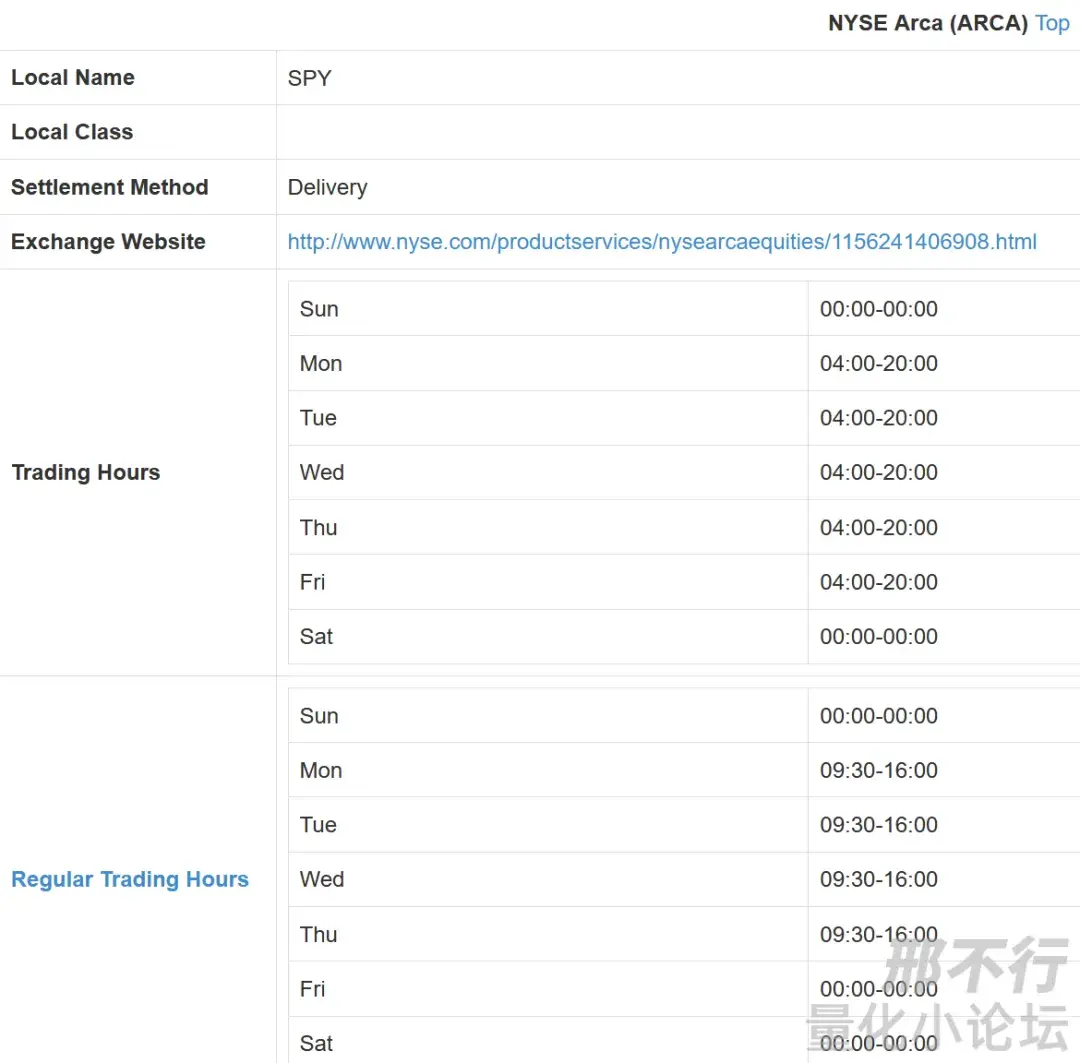This screenshot has height=1063, width=1080.
Task: Select the "Local Class" row label
Action: [x=72, y=131]
